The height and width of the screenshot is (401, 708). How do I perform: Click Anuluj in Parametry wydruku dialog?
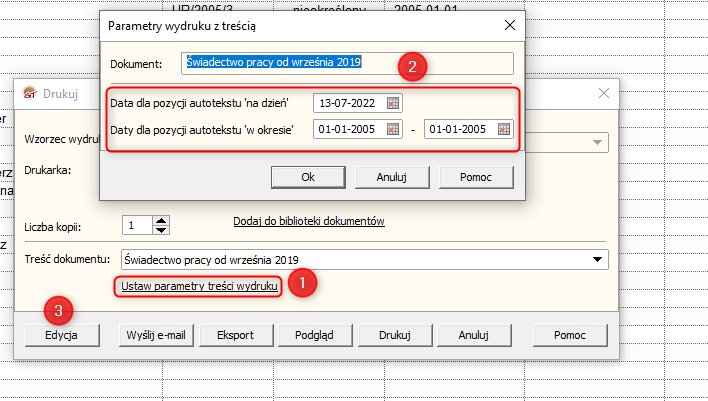(x=392, y=177)
